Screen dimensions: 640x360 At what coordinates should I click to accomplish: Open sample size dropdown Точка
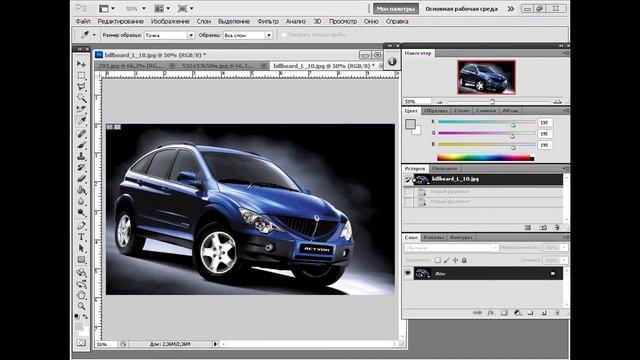[191, 36]
